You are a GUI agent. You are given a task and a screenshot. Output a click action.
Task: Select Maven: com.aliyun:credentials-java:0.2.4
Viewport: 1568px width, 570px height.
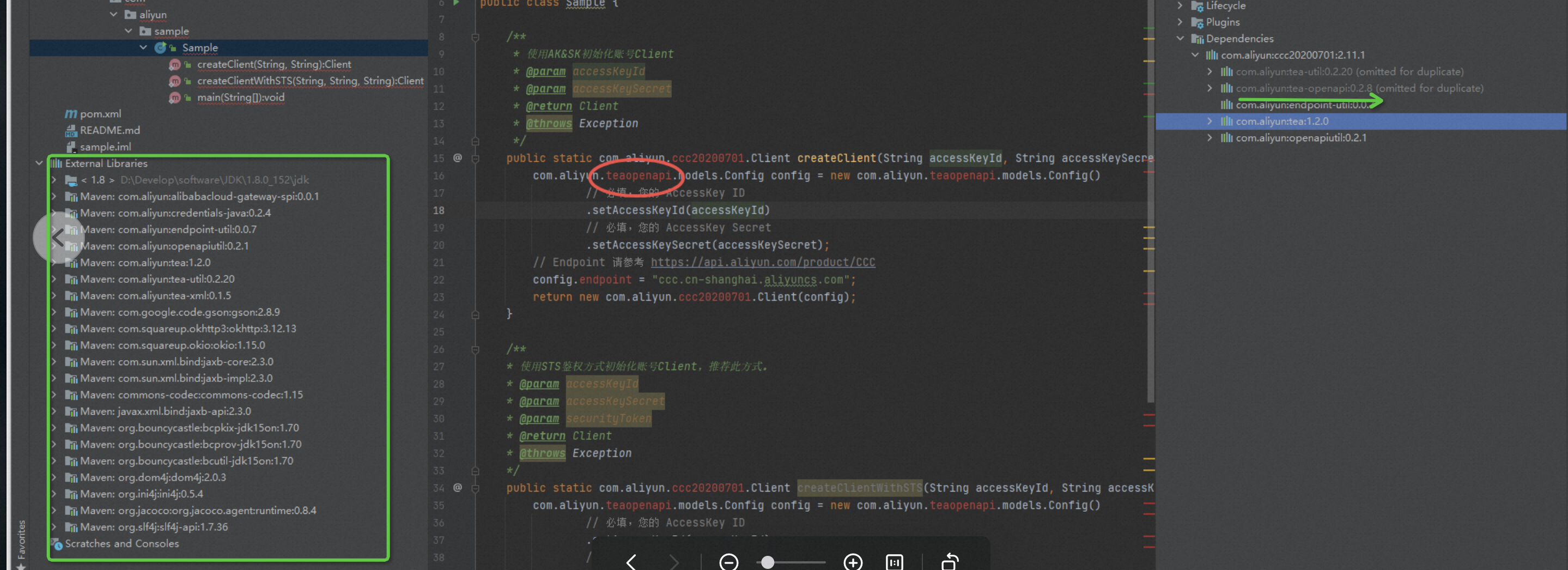176,213
